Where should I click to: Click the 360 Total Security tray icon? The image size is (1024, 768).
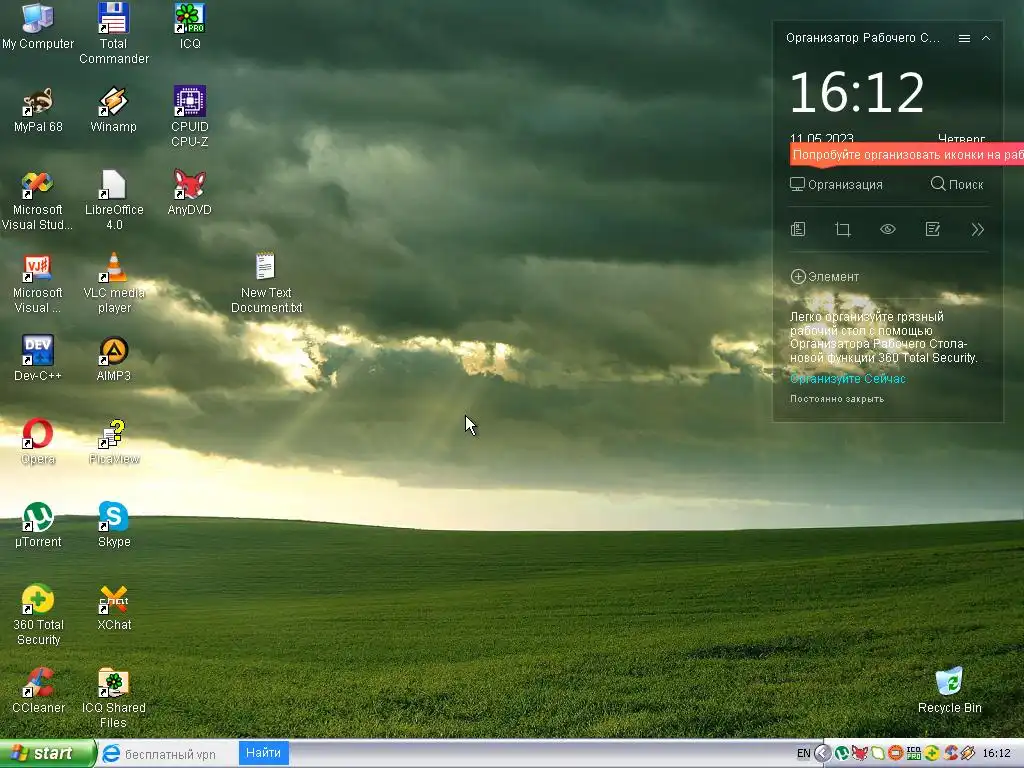[932, 754]
